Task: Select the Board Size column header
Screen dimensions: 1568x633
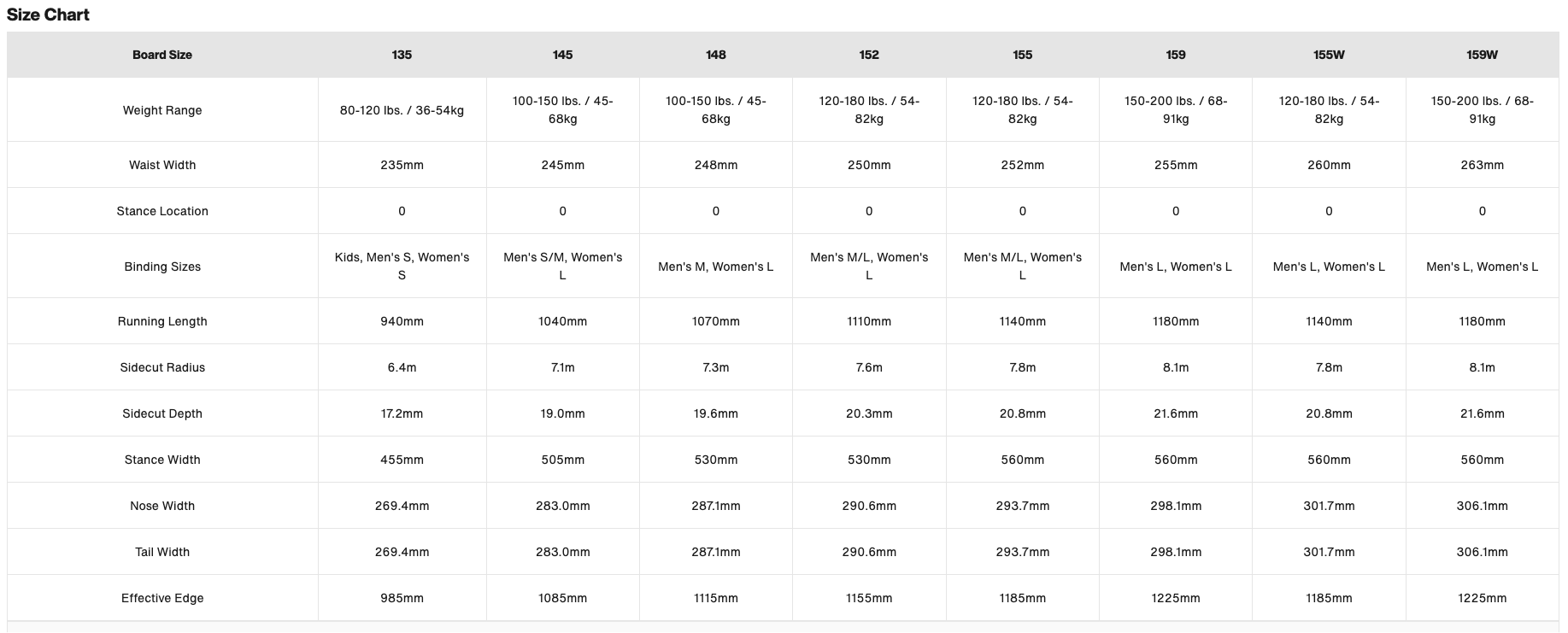Action: coord(162,55)
